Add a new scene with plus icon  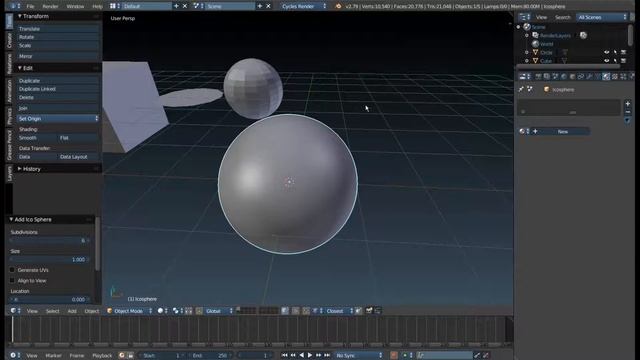260,6
